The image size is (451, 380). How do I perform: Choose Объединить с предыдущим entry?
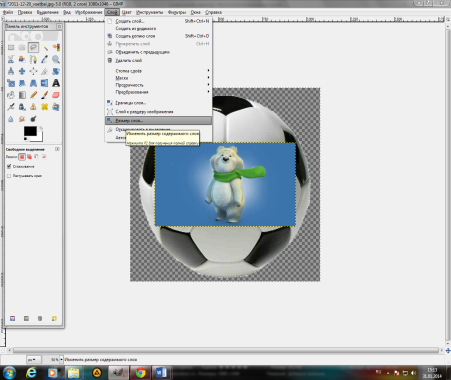(158, 52)
